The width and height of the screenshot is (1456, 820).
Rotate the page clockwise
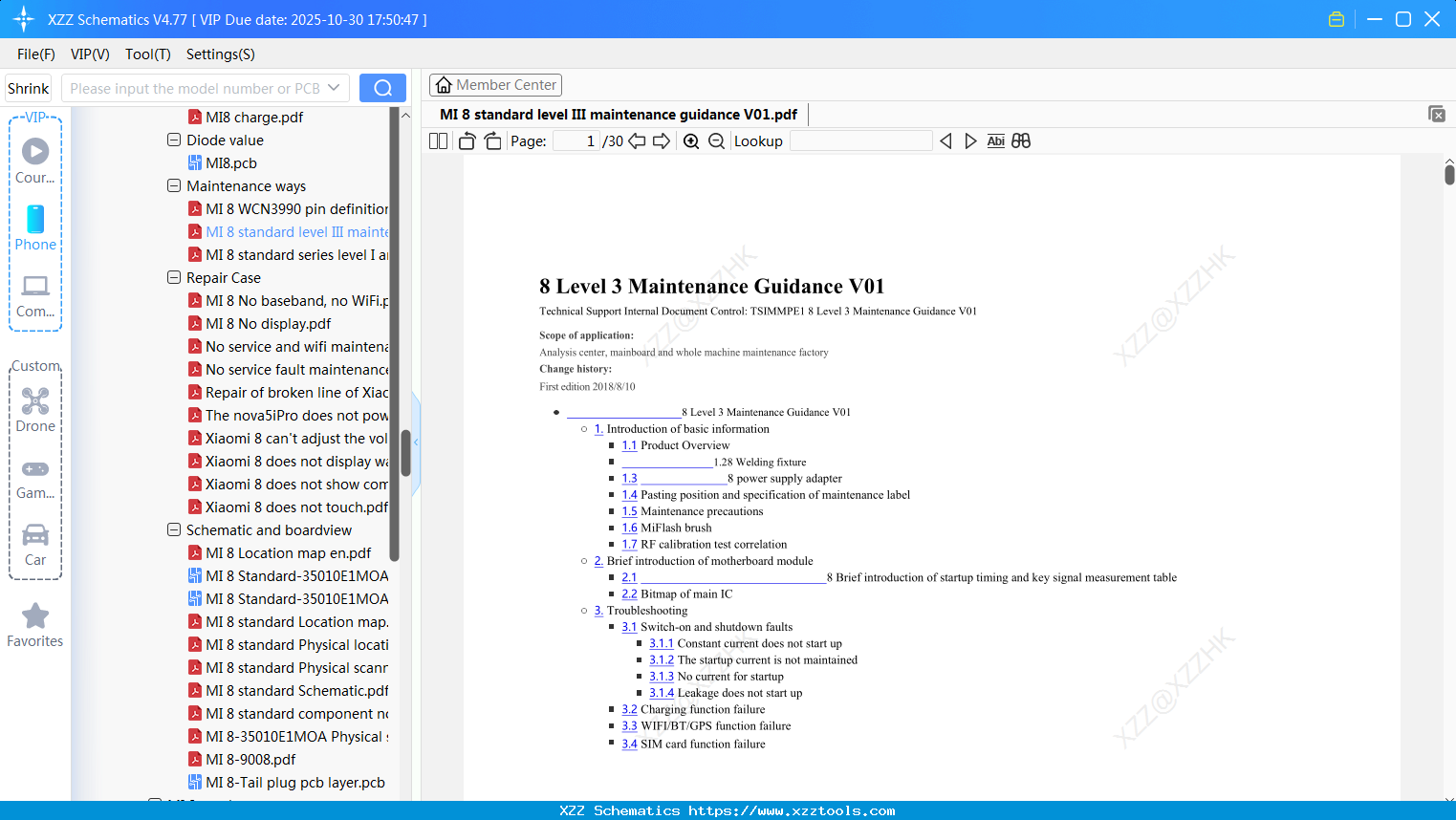tap(491, 140)
